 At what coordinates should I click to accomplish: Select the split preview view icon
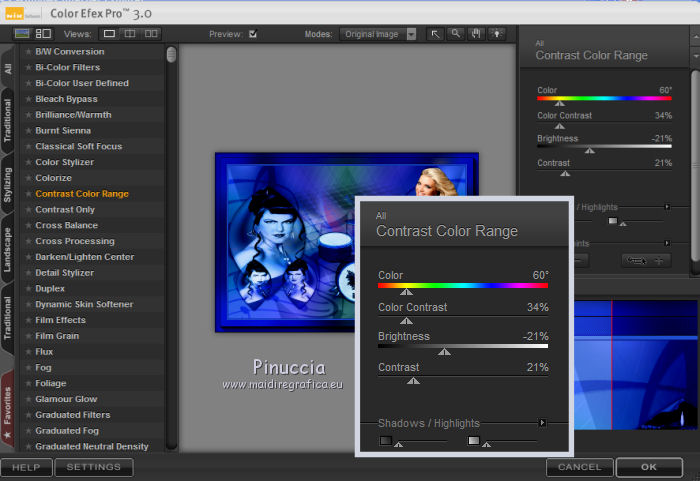click(x=130, y=34)
